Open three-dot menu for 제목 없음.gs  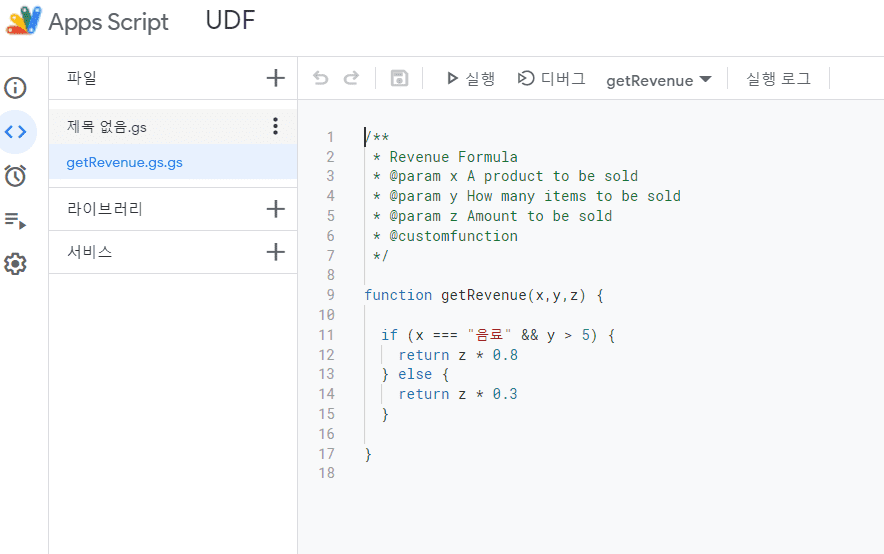(x=275, y=126)
